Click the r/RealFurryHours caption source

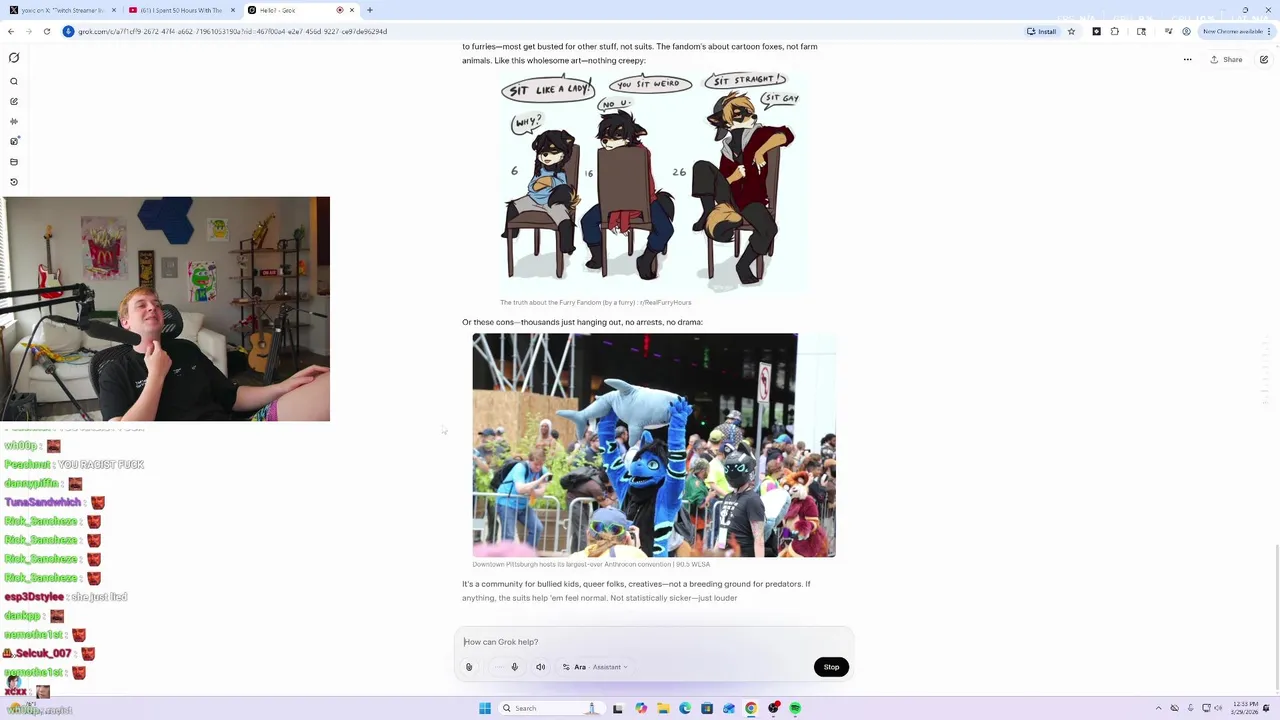point(665,302)
